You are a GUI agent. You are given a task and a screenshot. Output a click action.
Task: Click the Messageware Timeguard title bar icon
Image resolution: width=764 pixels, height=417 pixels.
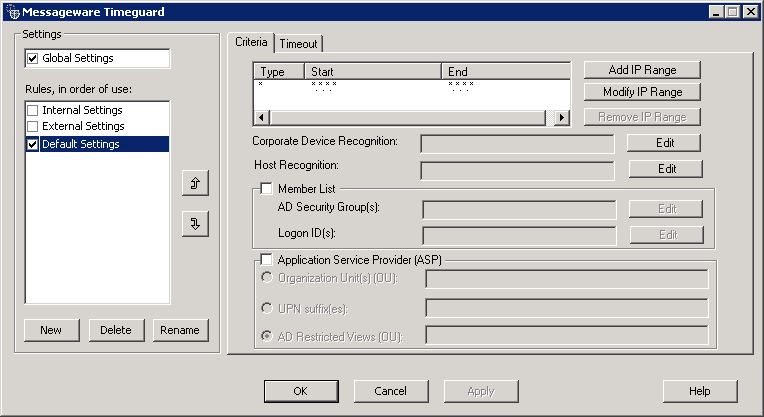coord(13,12)
